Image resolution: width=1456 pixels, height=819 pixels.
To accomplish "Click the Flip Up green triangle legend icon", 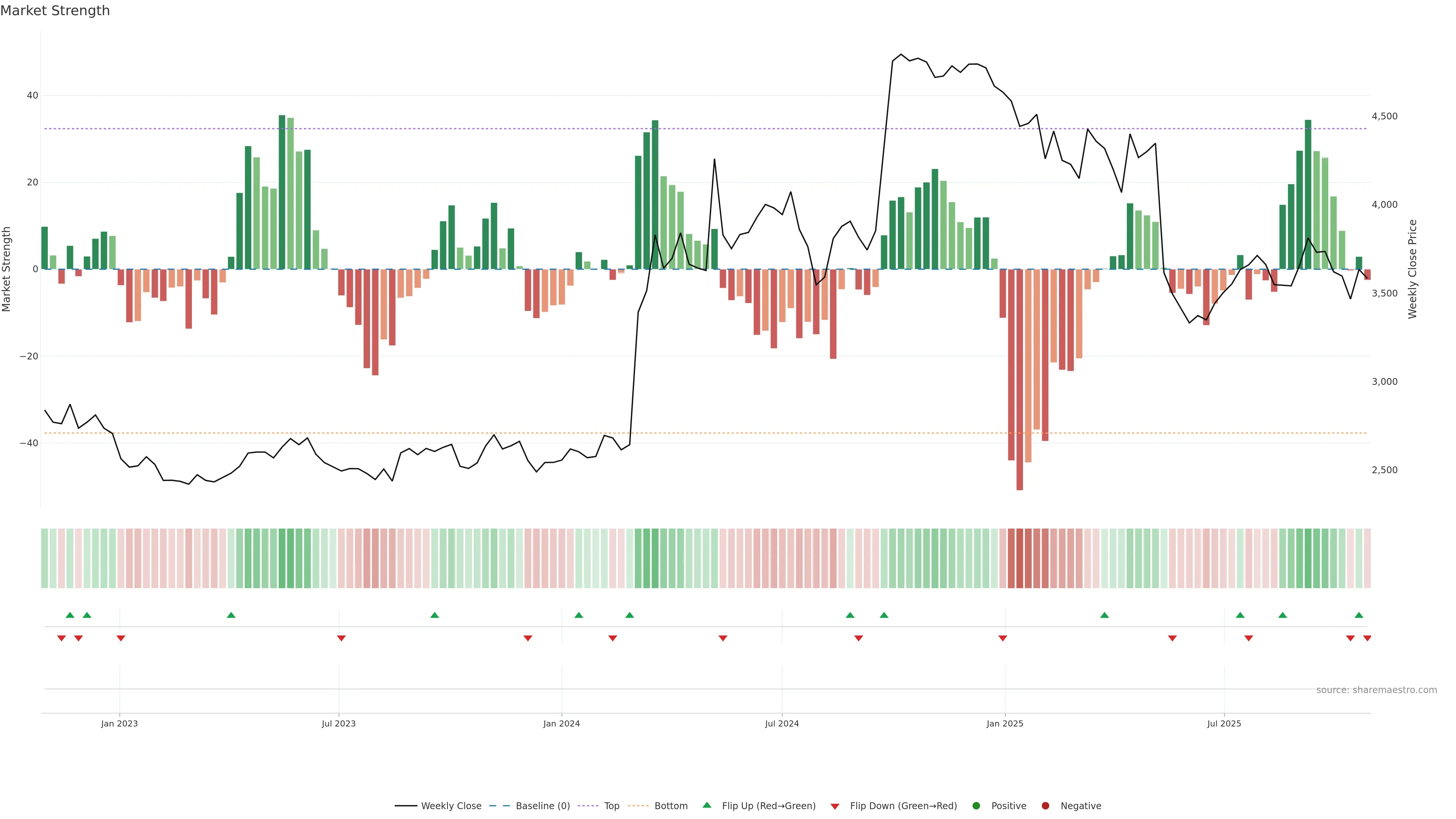I will (x=706, y=805).
